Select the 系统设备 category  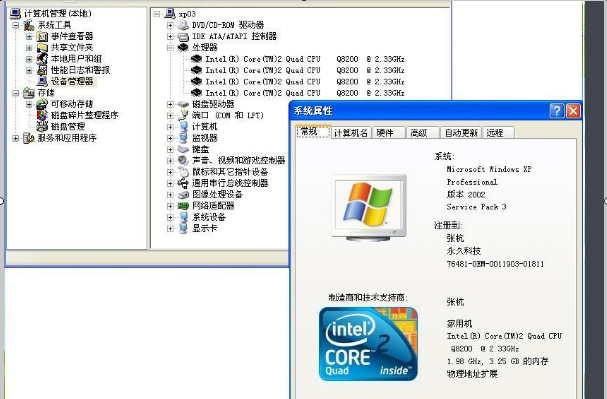click(x=209, y=217)
